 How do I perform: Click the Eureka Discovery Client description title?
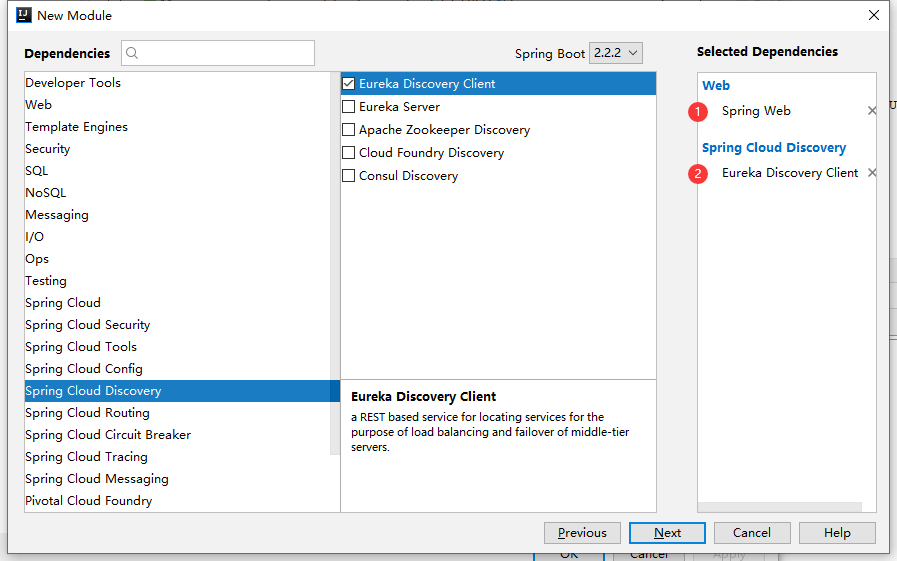click(x=423, y=396)
